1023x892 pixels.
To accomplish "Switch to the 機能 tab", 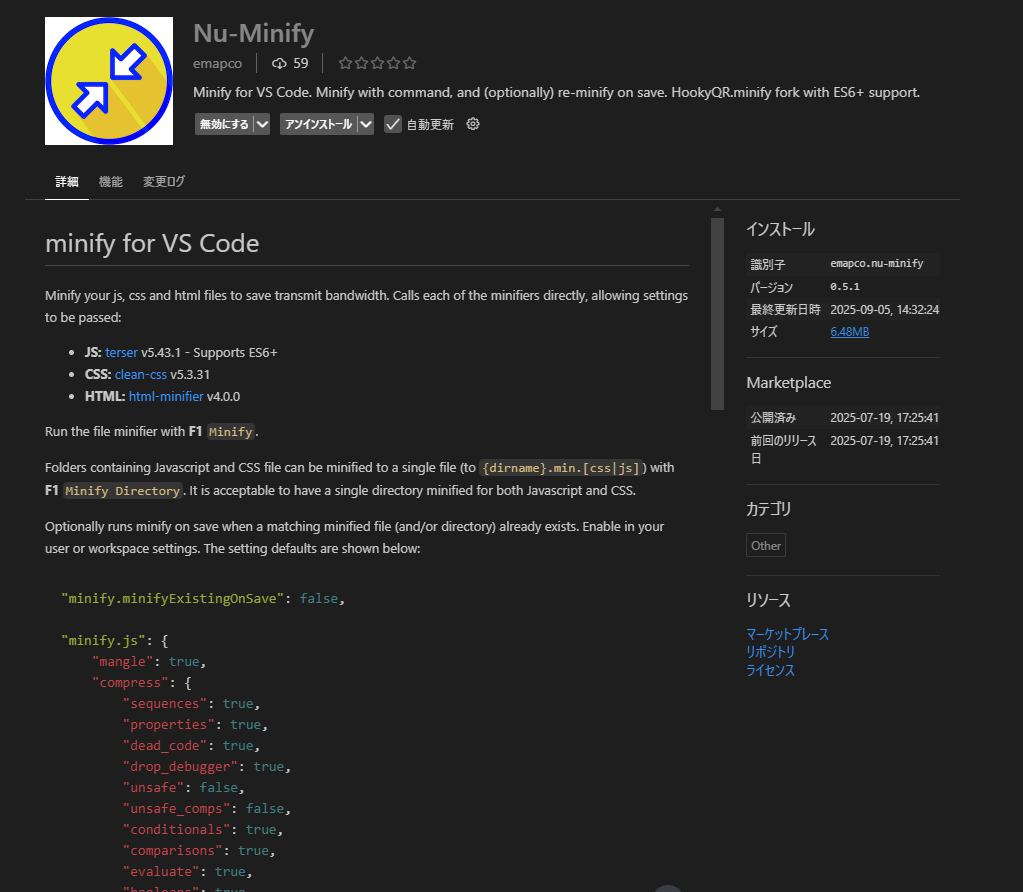I will [110, 181].
